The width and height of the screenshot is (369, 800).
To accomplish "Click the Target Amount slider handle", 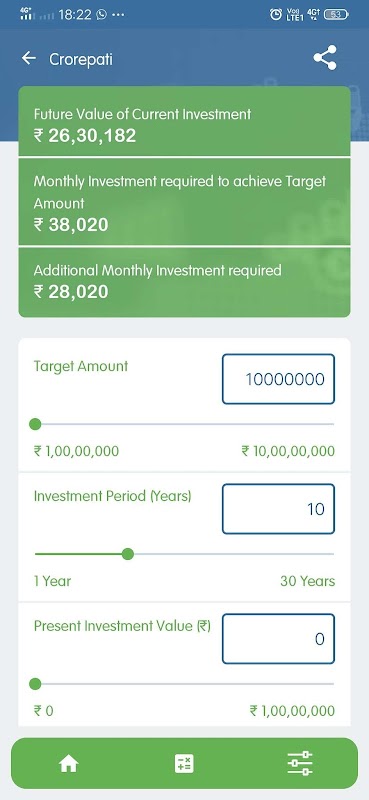I will pos(35,424).
